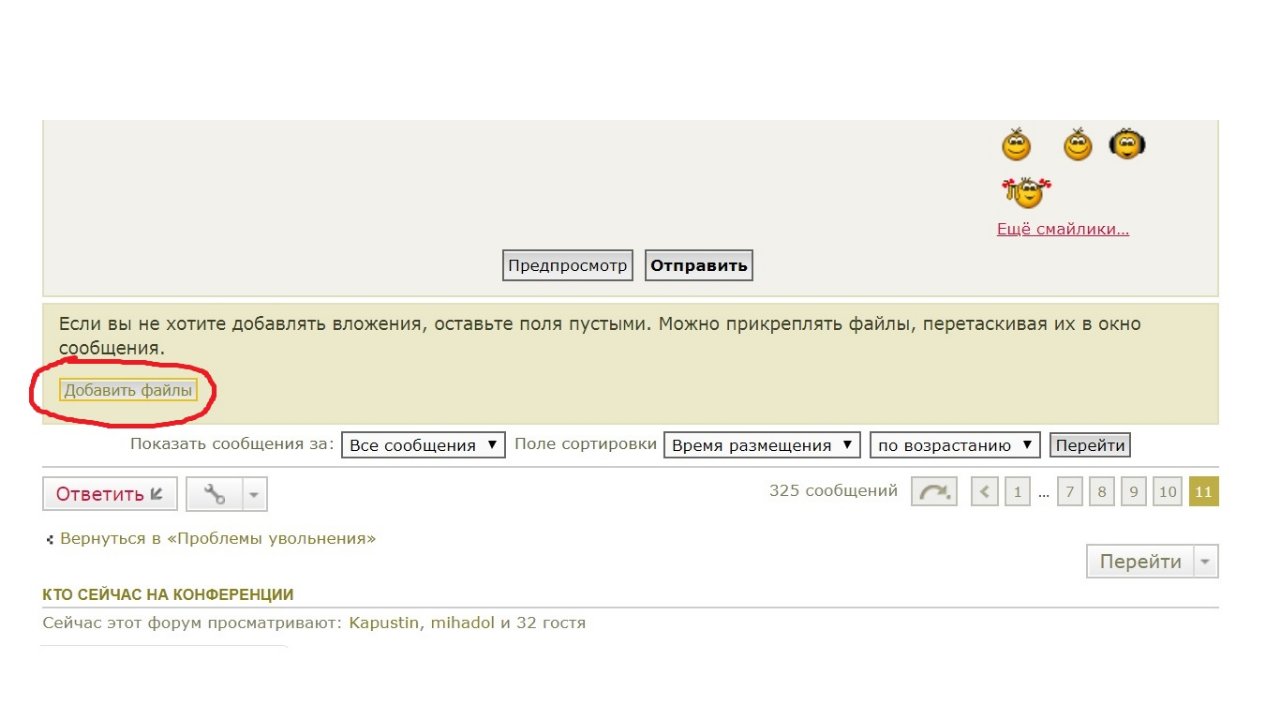The width and height of the screenshot is (1280, 720).
Task: Go to previous page using left arrow
Action: point(985,492)
